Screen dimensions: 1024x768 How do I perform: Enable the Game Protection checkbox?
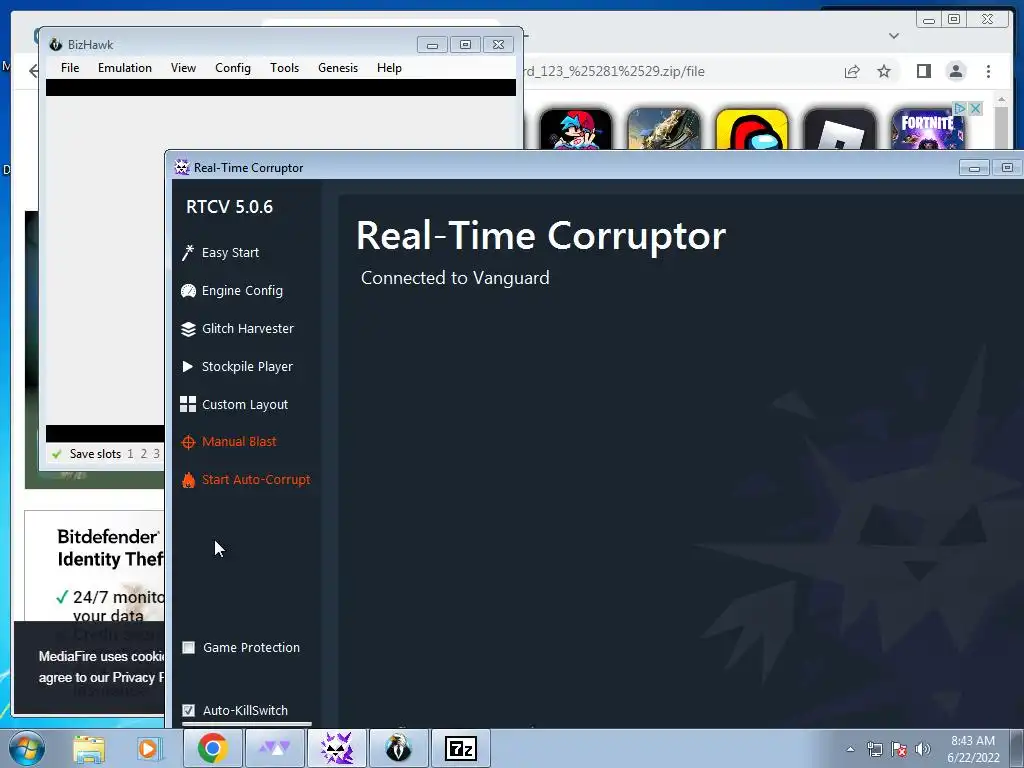coord(189,647)
